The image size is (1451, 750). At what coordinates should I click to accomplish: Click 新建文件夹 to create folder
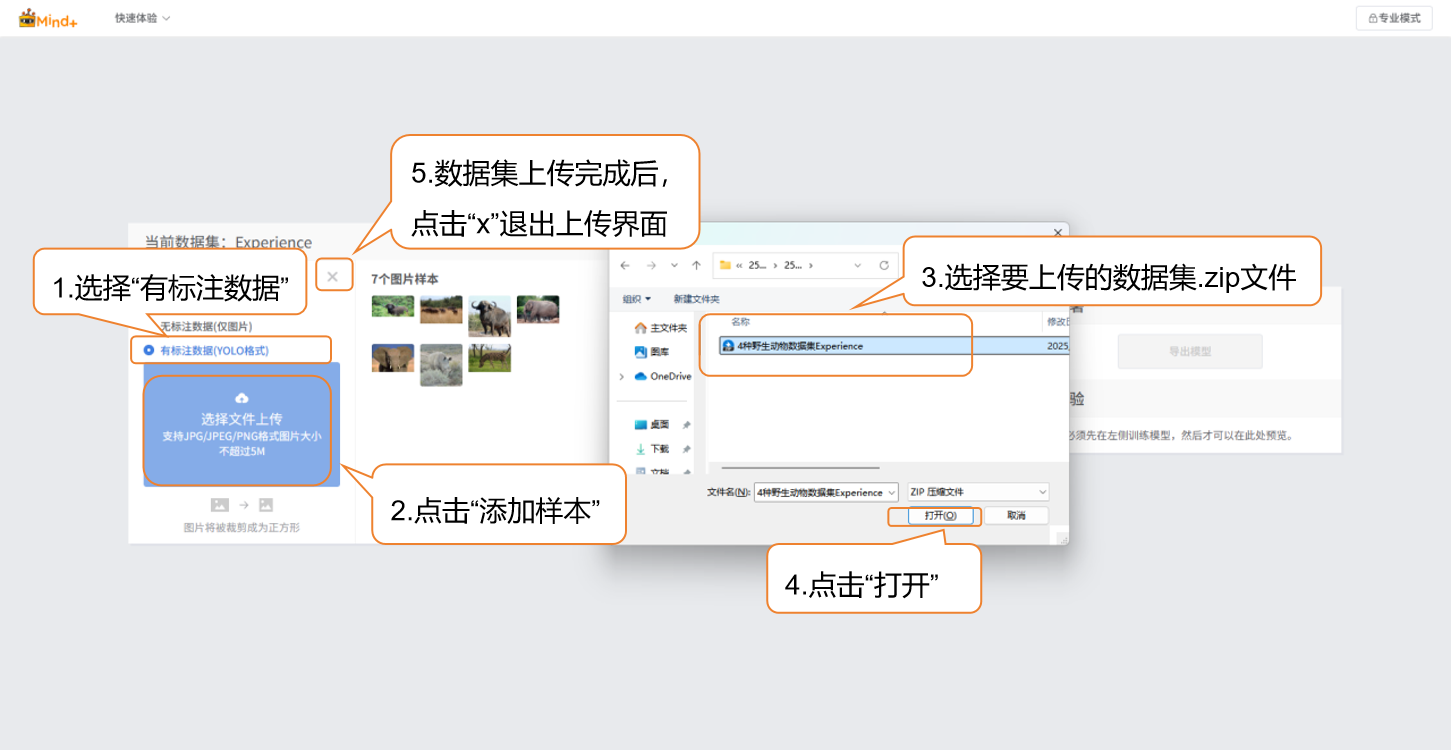pyautogui.click(x=696, y=299)
